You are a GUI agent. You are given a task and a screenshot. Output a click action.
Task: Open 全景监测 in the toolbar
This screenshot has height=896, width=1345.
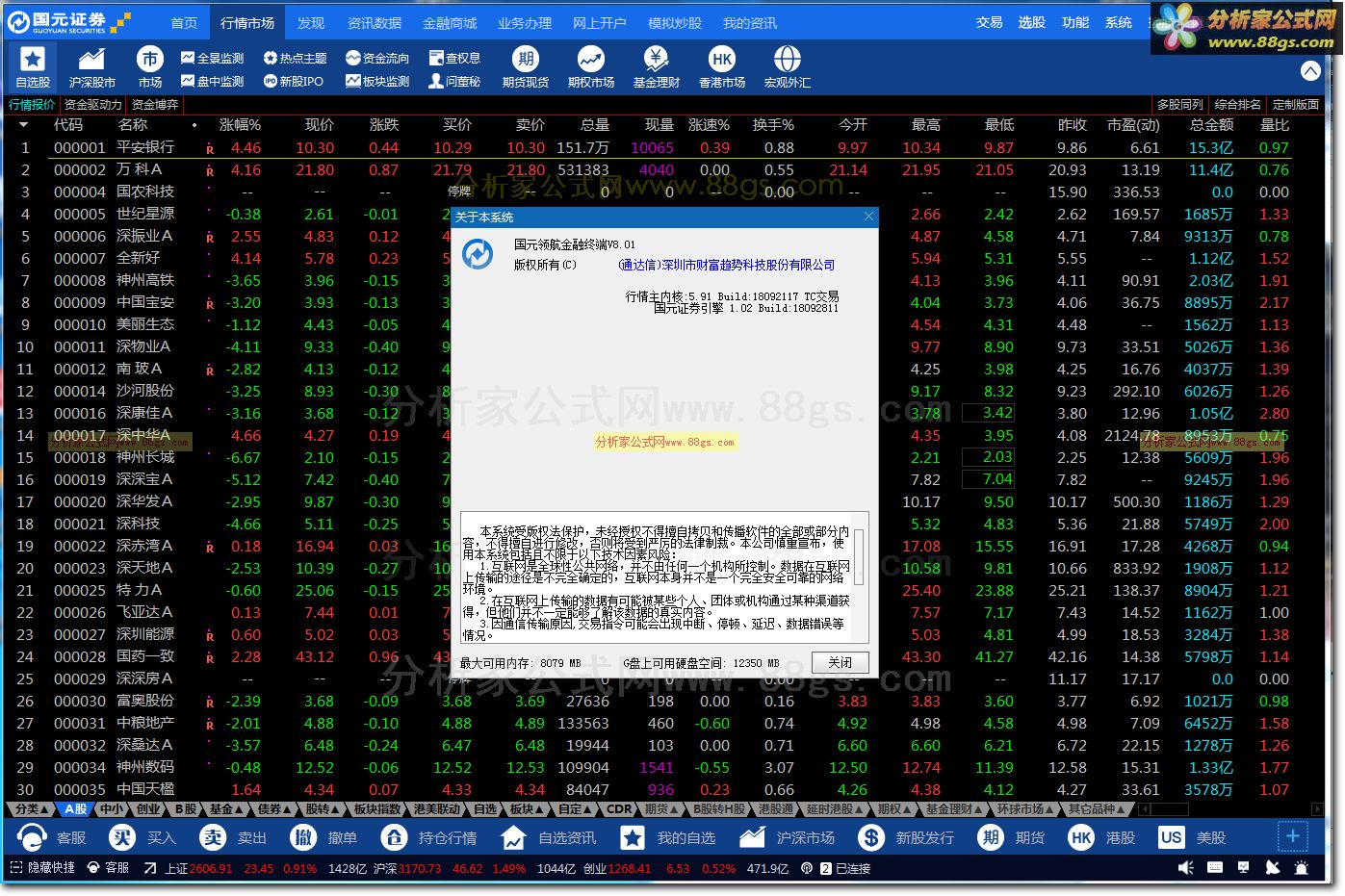(213, 58)
